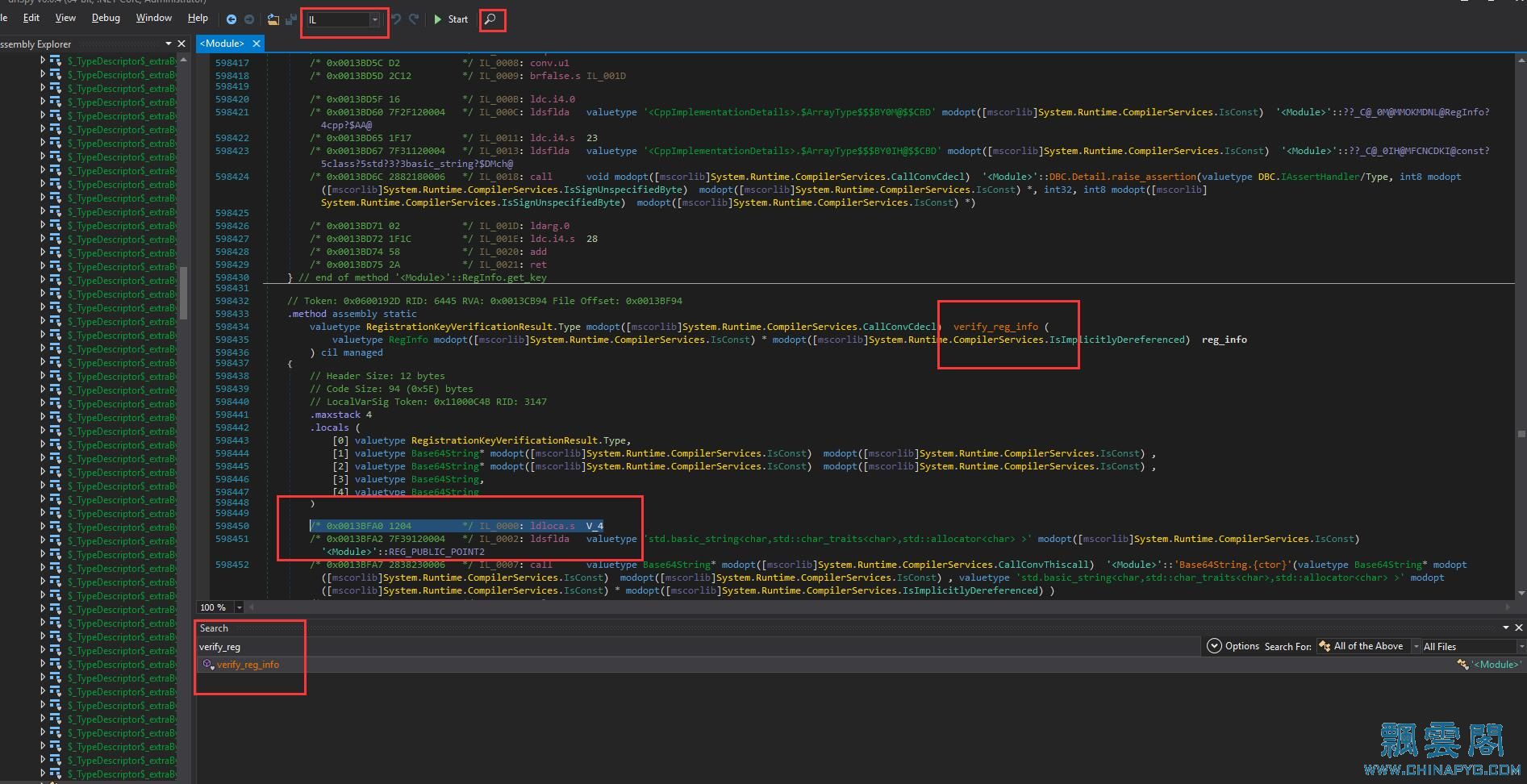Start debugging with the Start button
The height and width of the screenshot is (784, 1527).
click(450, 19)
